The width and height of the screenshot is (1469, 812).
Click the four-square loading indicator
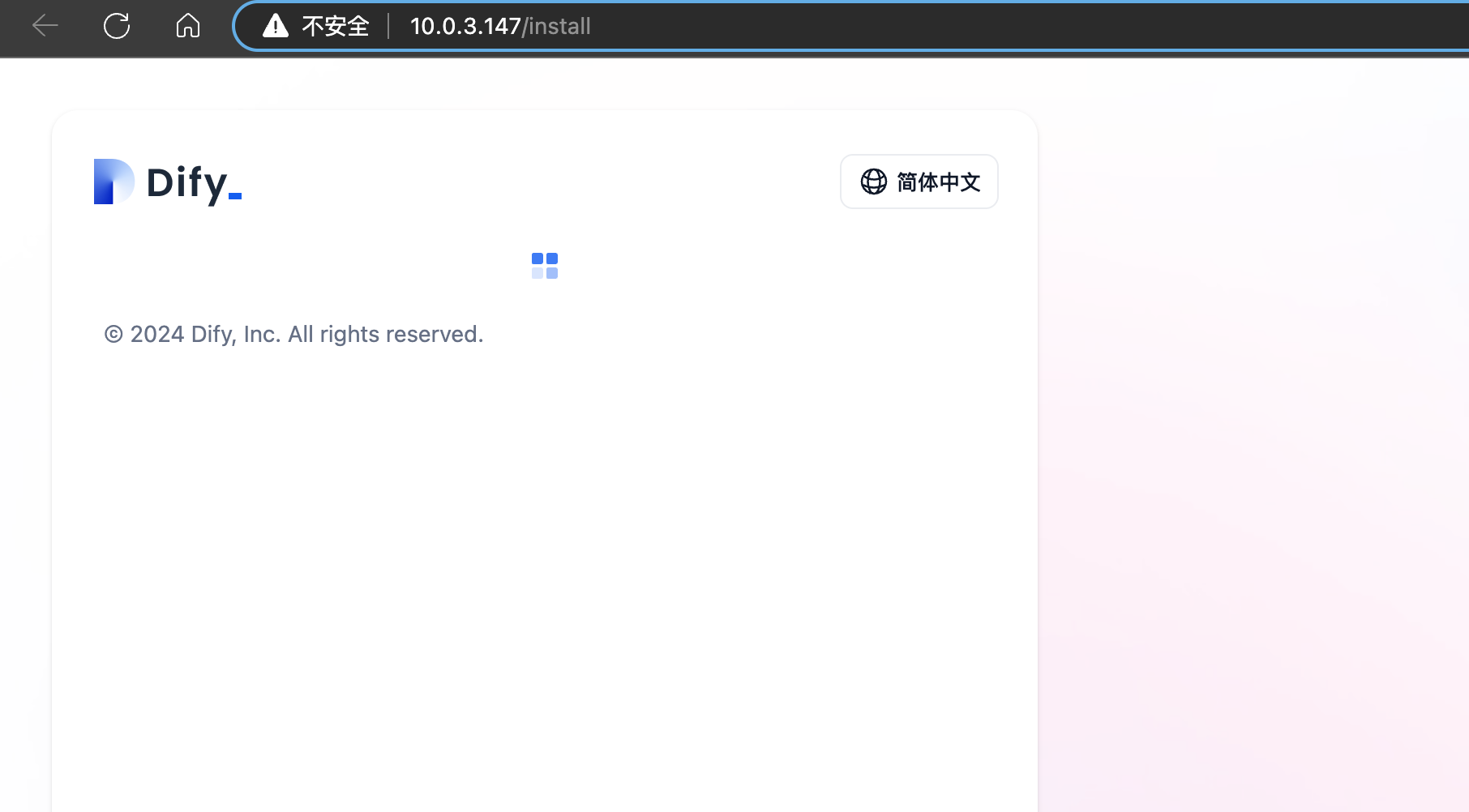coord(545,266)
